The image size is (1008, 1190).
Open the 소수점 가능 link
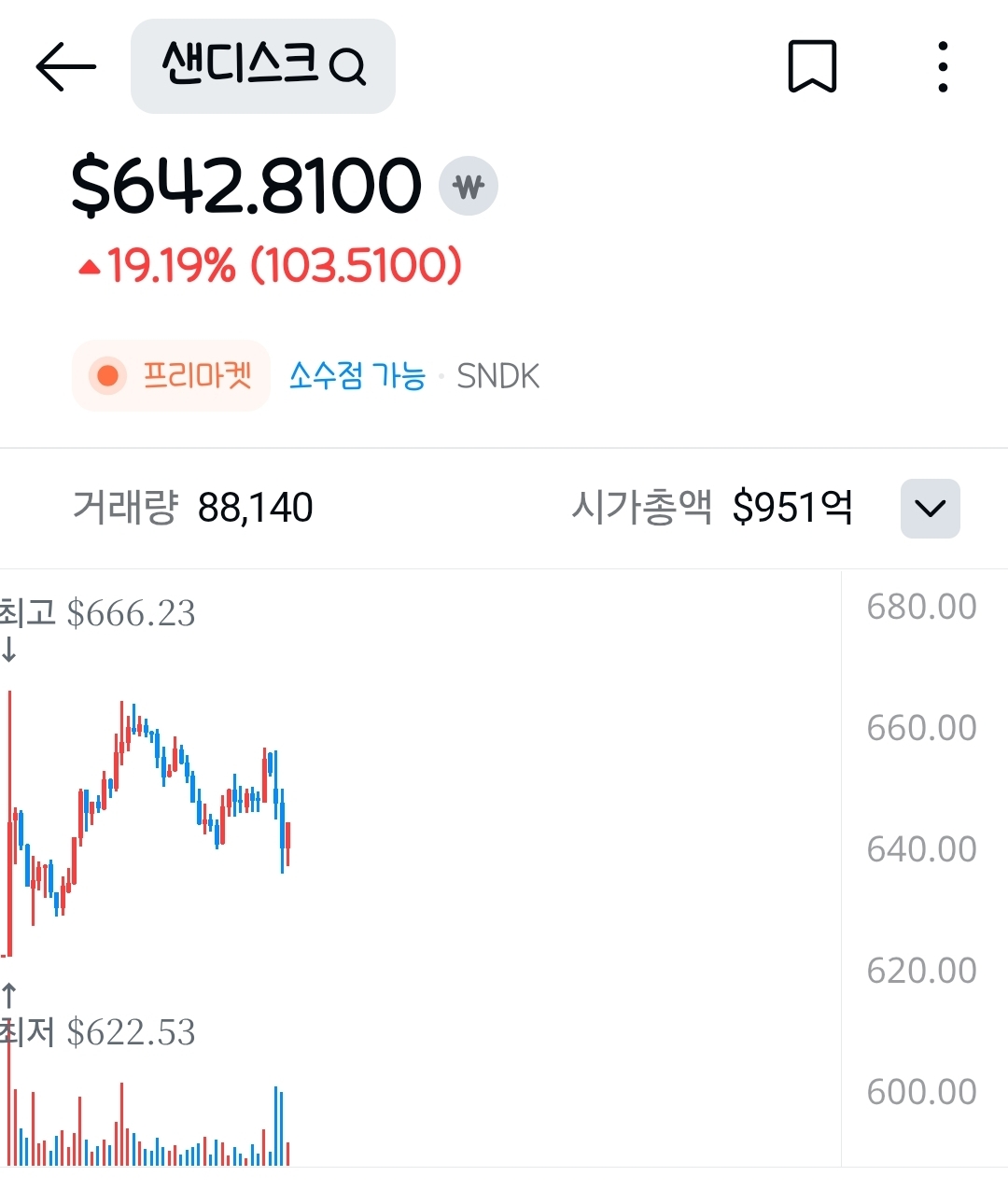pyautogui.click(x=357, y=376)
